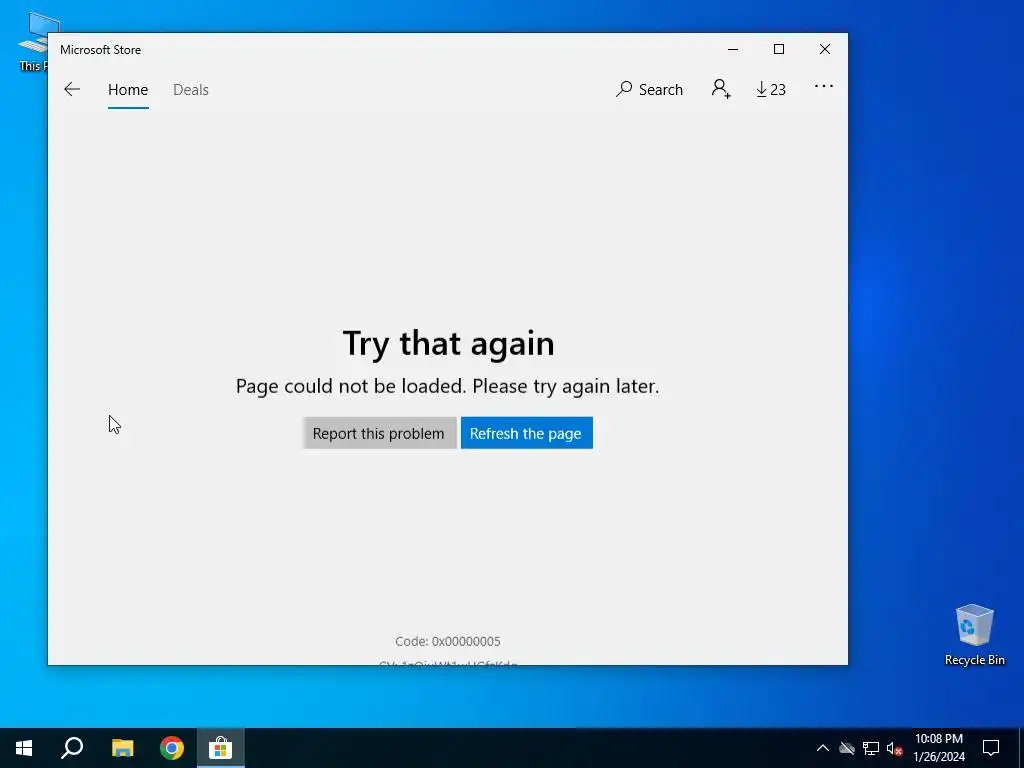Image resolution: width=1024 pixels, height=768 pixels.
Task: Launch Google Chrome from the taskbar
Action: pyautogui.click(x=172, y=748)
